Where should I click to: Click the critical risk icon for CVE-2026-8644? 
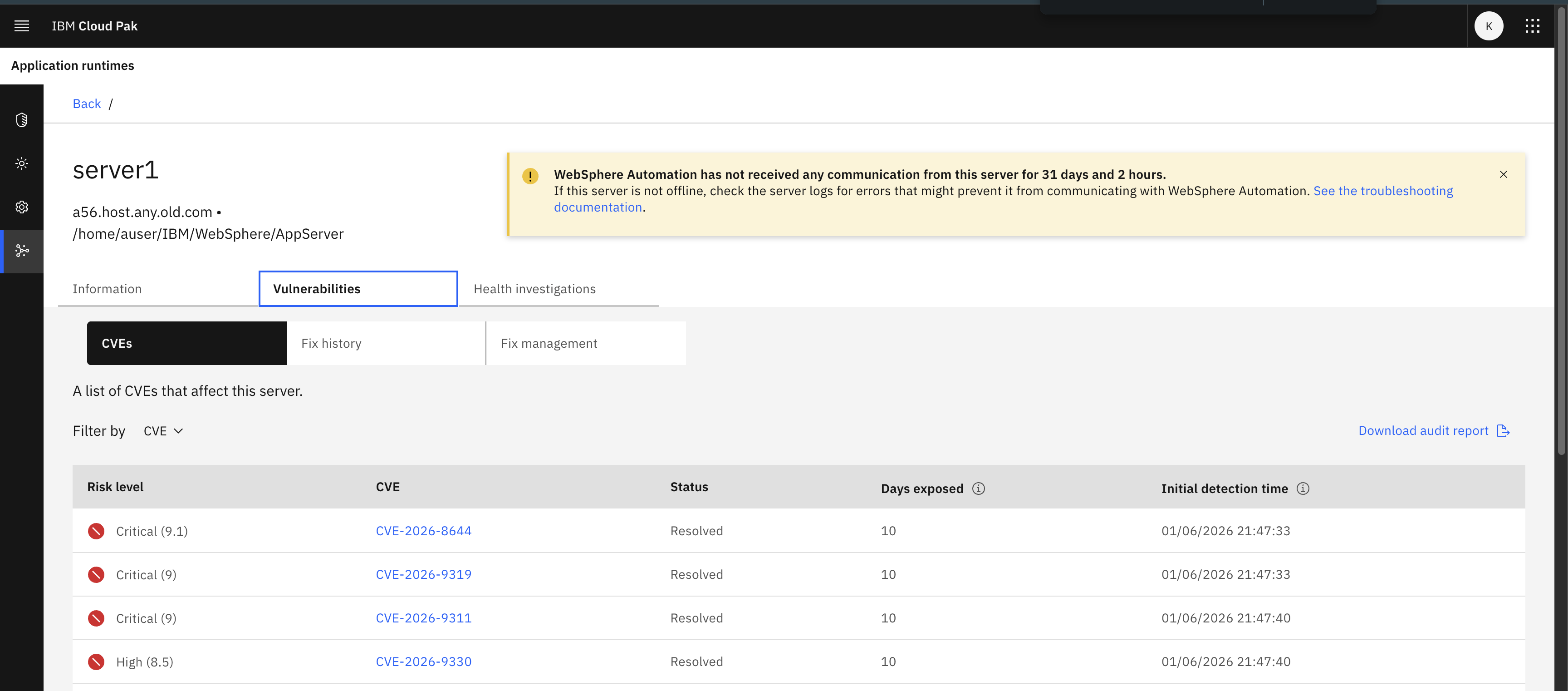(x=96, y=531)
